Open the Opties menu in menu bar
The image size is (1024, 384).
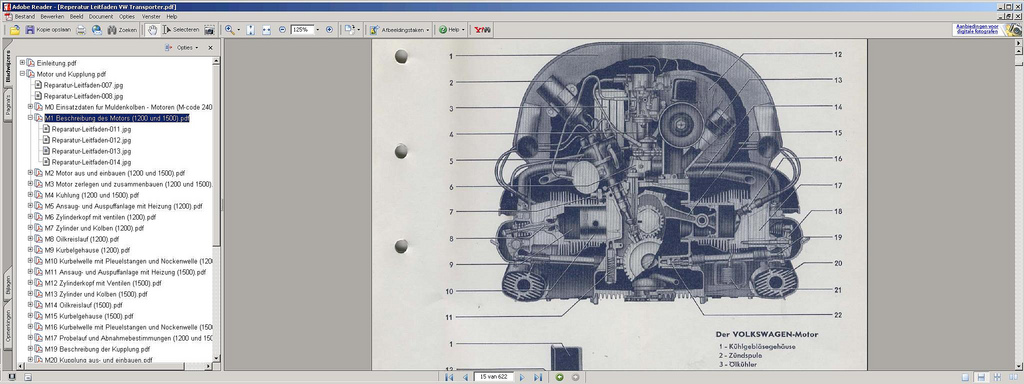127,16
